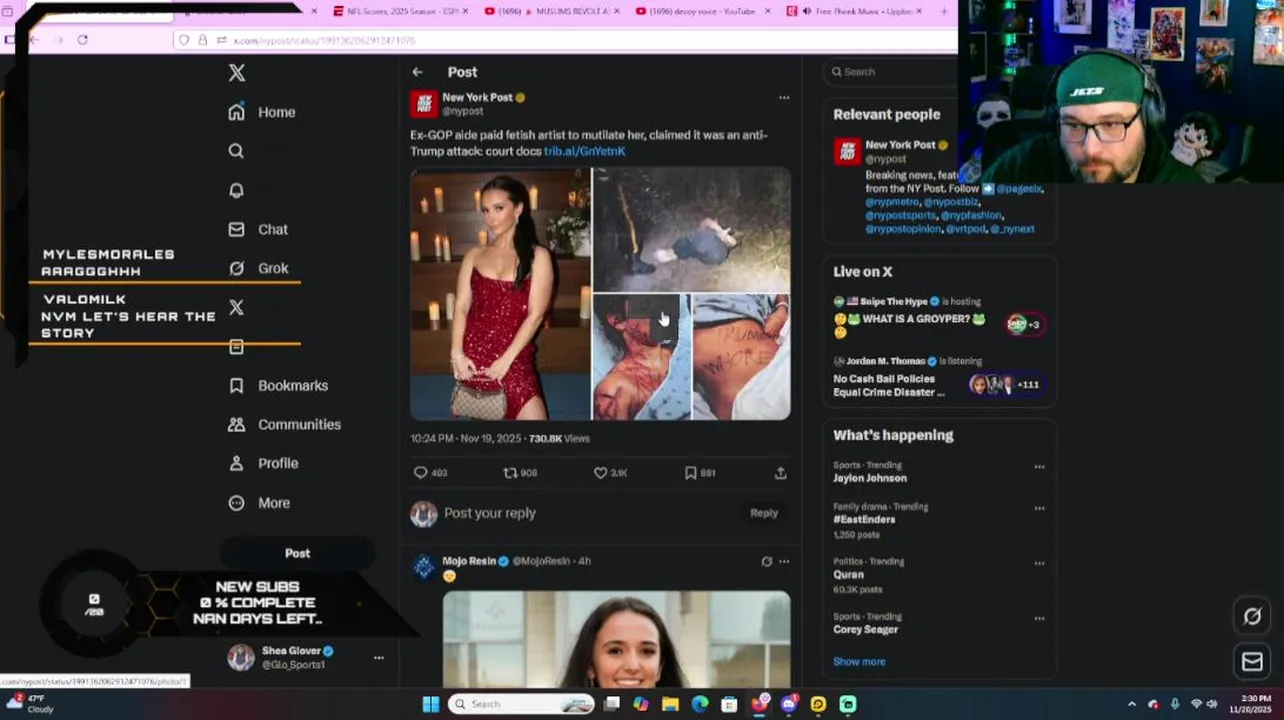This screenshot has width=1284, height=720.
Task: Click the X logo in sidebar
Action: pos(237,73)
